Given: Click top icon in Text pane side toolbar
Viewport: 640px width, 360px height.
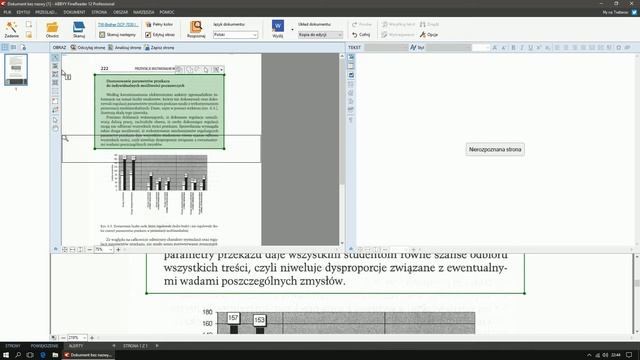Looking at the screenshot, I should [351, 58].
